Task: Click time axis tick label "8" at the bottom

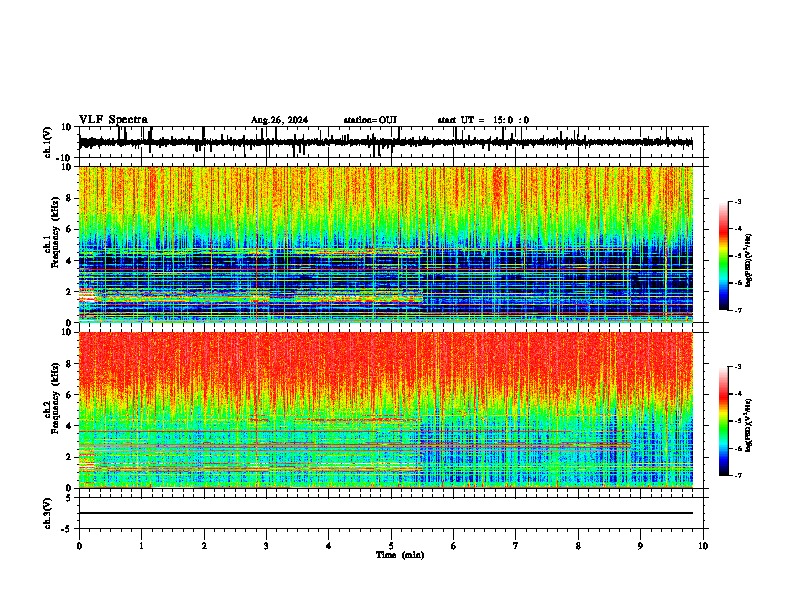Action: click(578, 546)
